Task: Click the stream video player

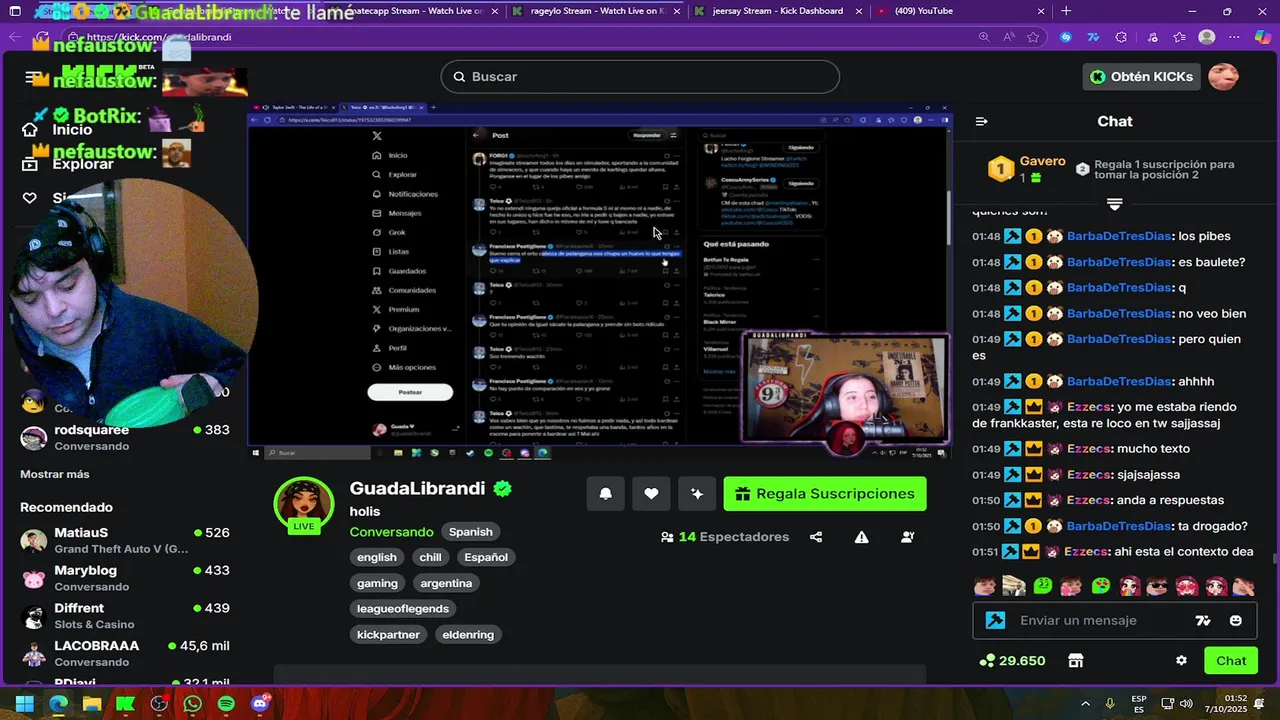Action: click(600, 283)
